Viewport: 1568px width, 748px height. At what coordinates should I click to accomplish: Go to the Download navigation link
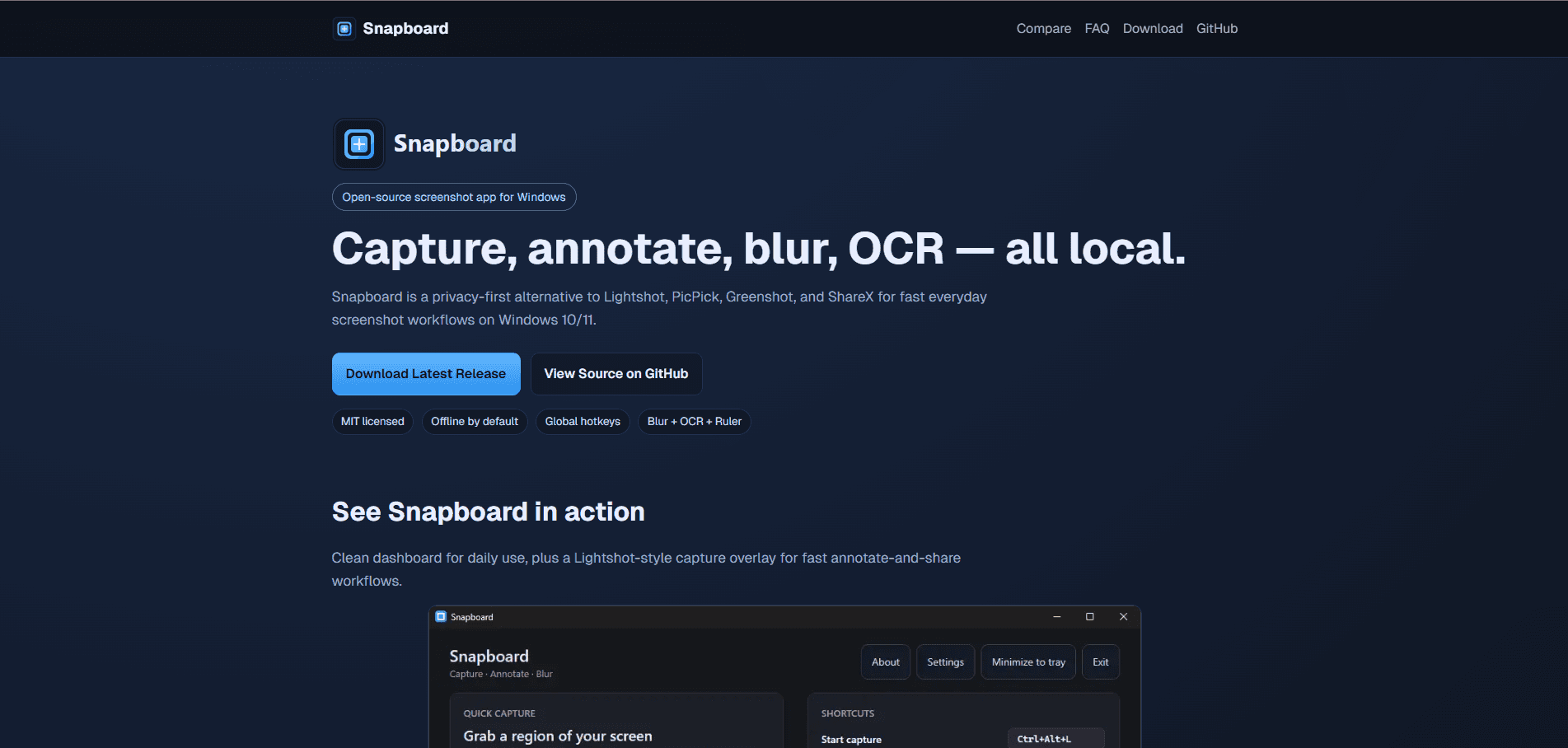click(x=1153, y=29)
